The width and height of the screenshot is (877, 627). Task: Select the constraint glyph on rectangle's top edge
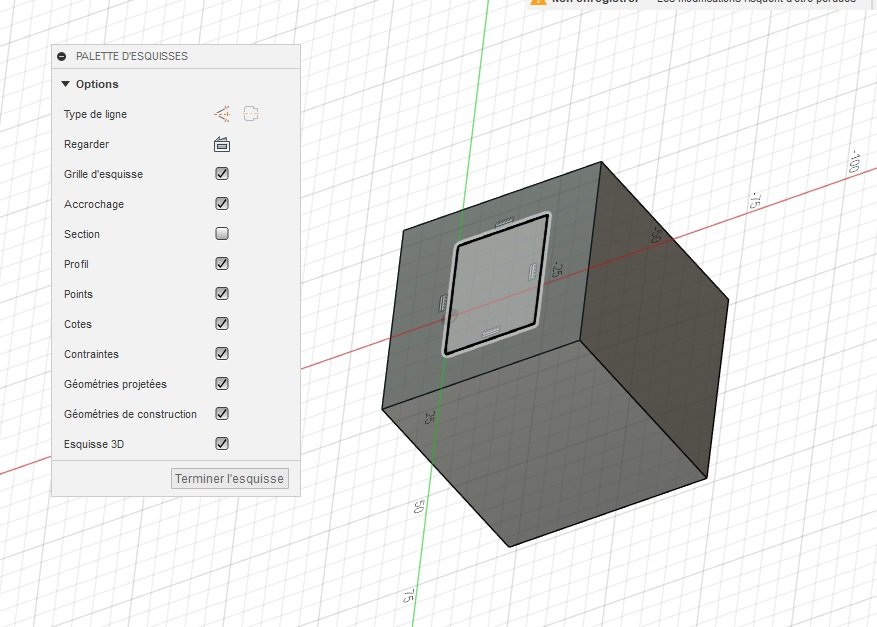(x=504, y=223)
